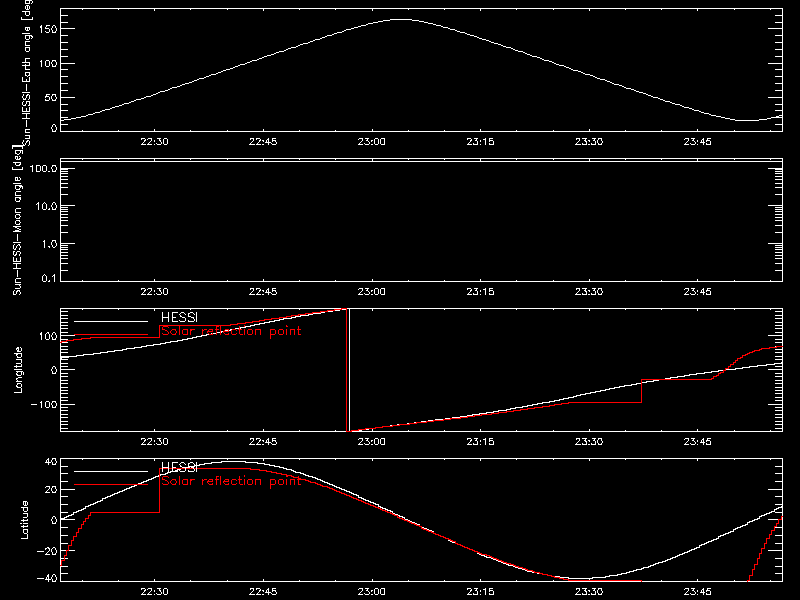Click the -40 tick on Latitude plot
The image size is (800, 600).
point(47,579)
